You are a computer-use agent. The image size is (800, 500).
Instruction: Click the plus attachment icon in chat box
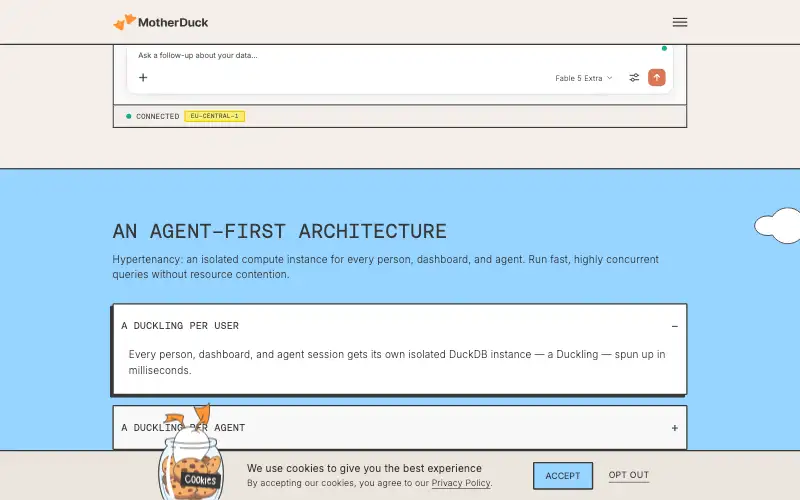pos(143,78)
